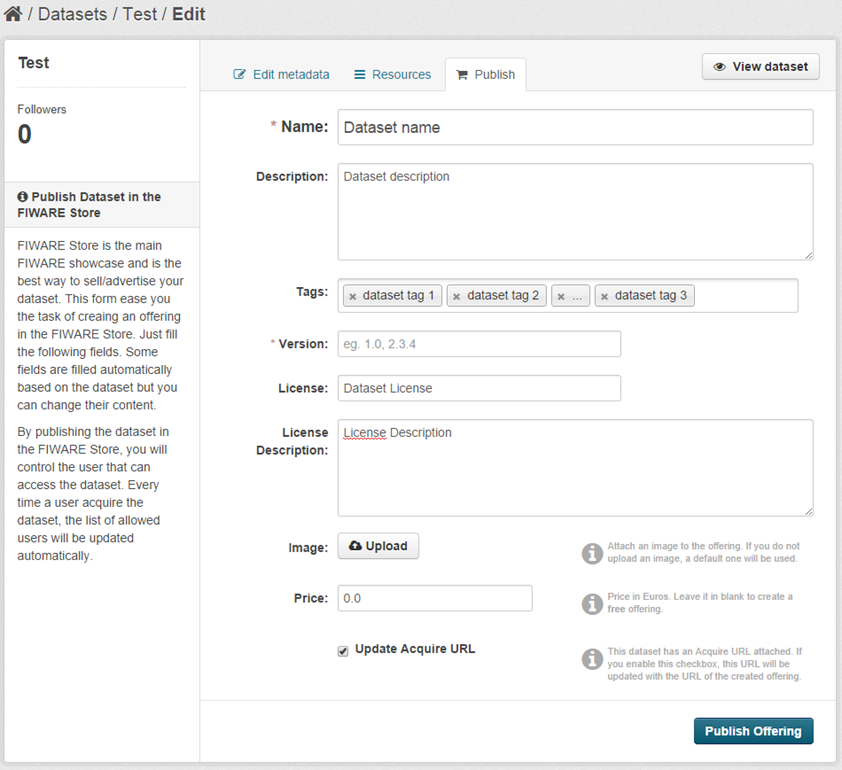
Task: Click the Publish cart icon
Action: pos(462,75)
